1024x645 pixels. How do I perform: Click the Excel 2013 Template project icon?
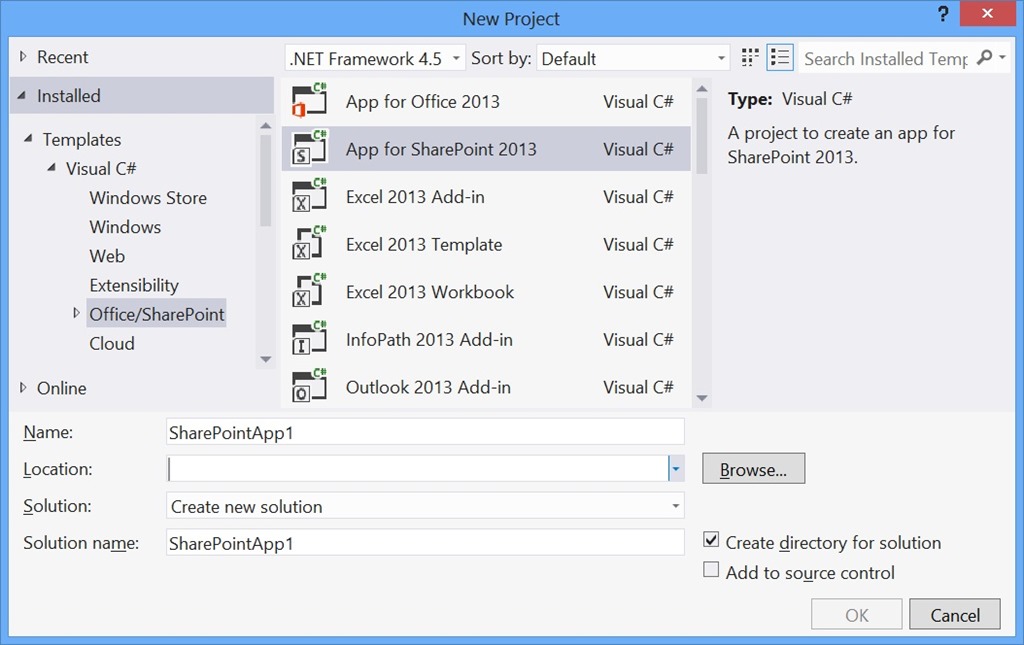[x=307, y=244]
